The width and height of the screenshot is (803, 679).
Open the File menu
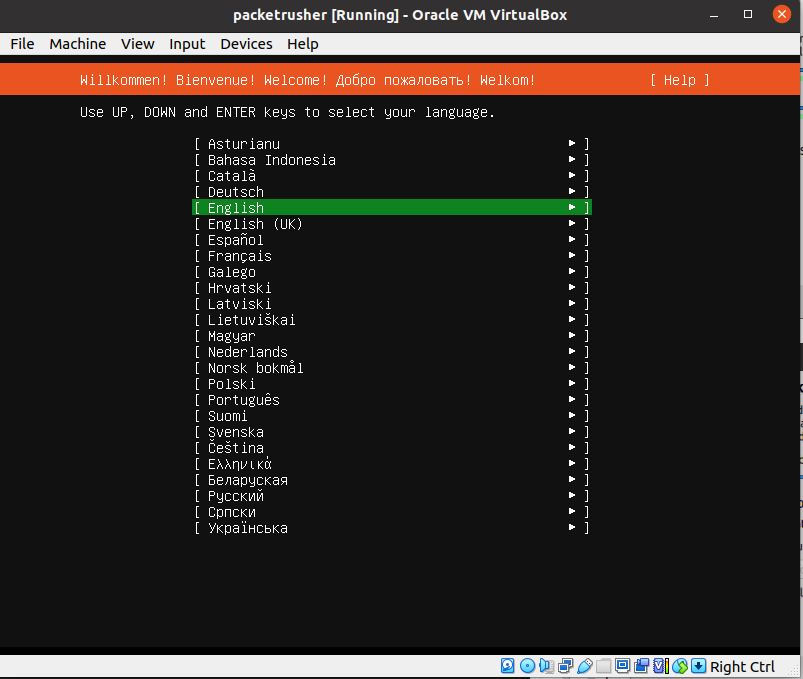22,44
